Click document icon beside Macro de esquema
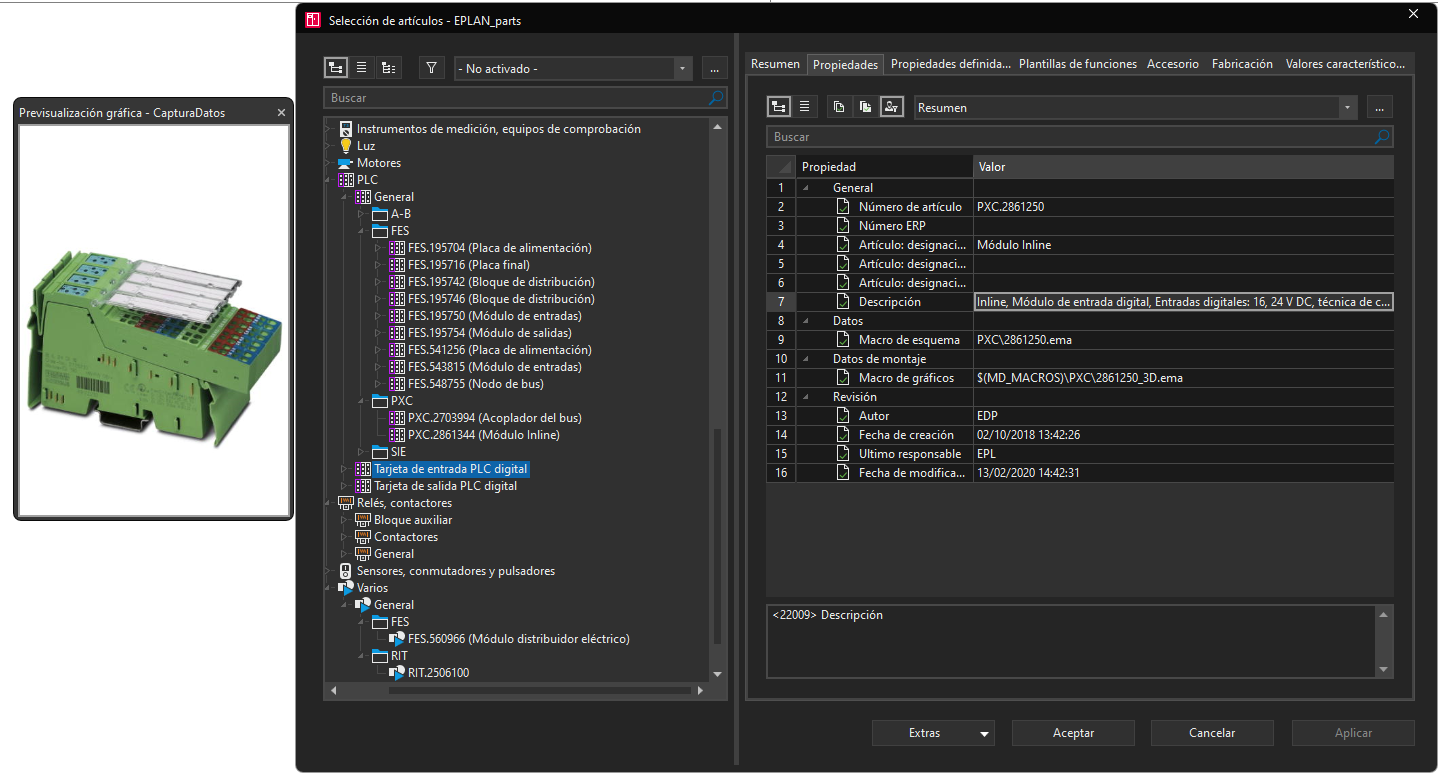The image size is (1438, 773). [x=843, y=340]
